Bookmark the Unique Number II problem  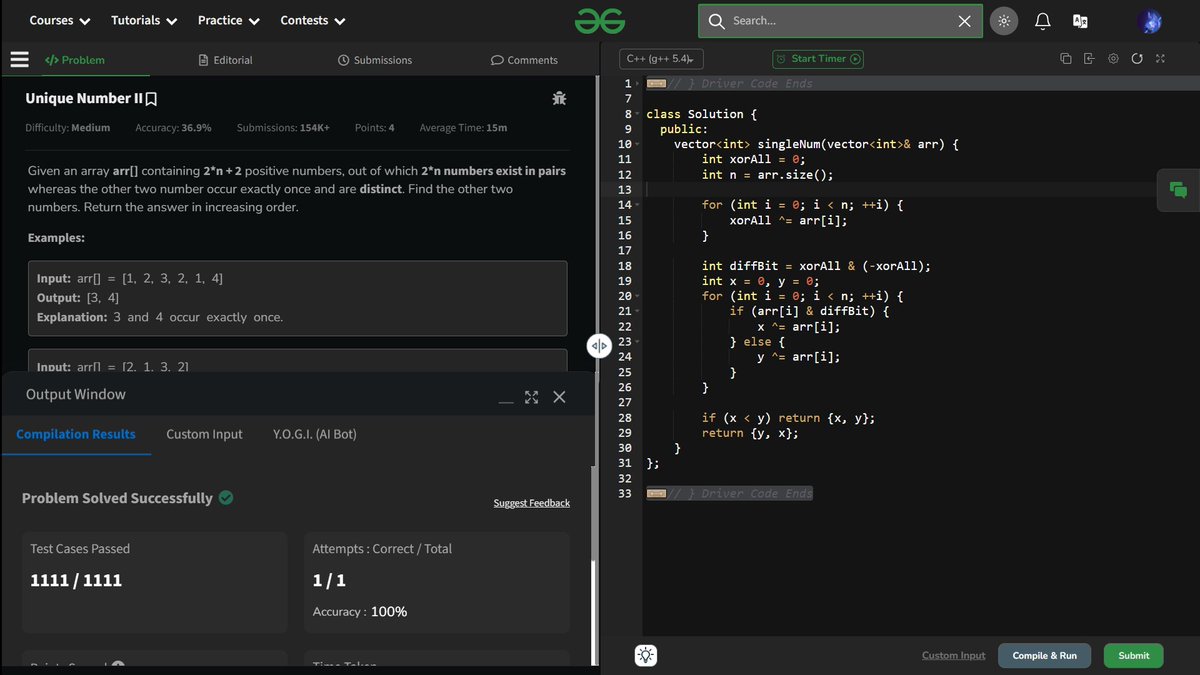(x=152, y=99)
